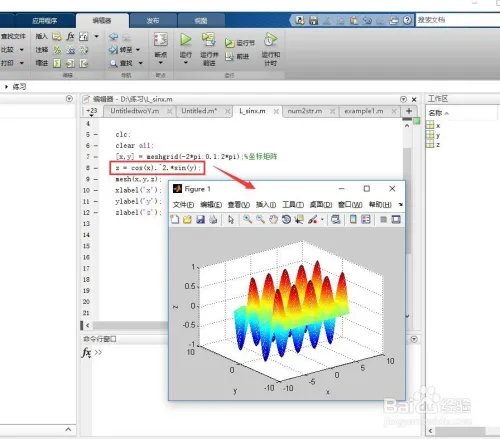Click the Run and Time icon
The image size is (500, 439).
point(270,40)
